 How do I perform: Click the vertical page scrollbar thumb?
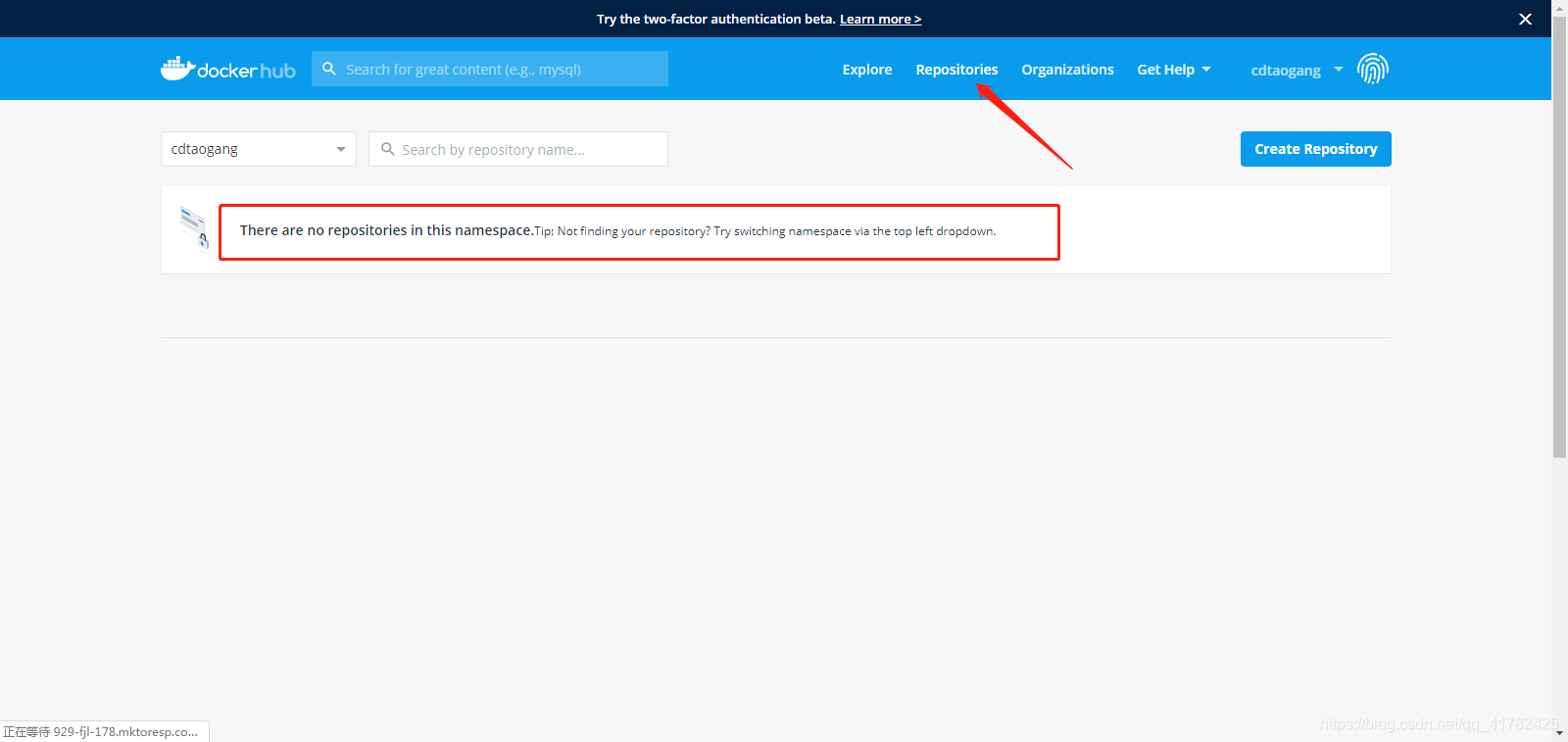pyautogui.click(x=1559, y=237)
